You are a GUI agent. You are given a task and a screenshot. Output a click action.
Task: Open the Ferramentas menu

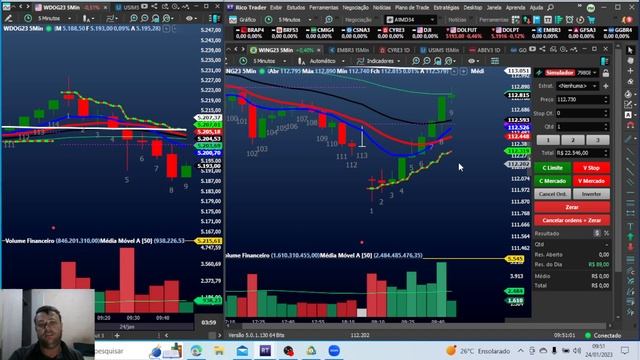click(323, 7)
